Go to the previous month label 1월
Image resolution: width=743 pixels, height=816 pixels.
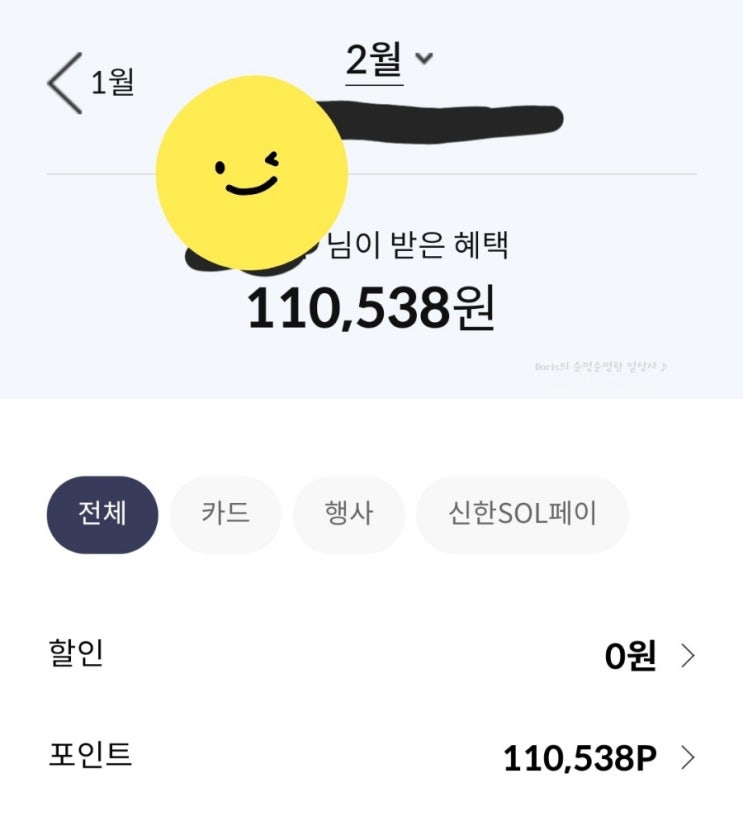[x=113, y=82]
